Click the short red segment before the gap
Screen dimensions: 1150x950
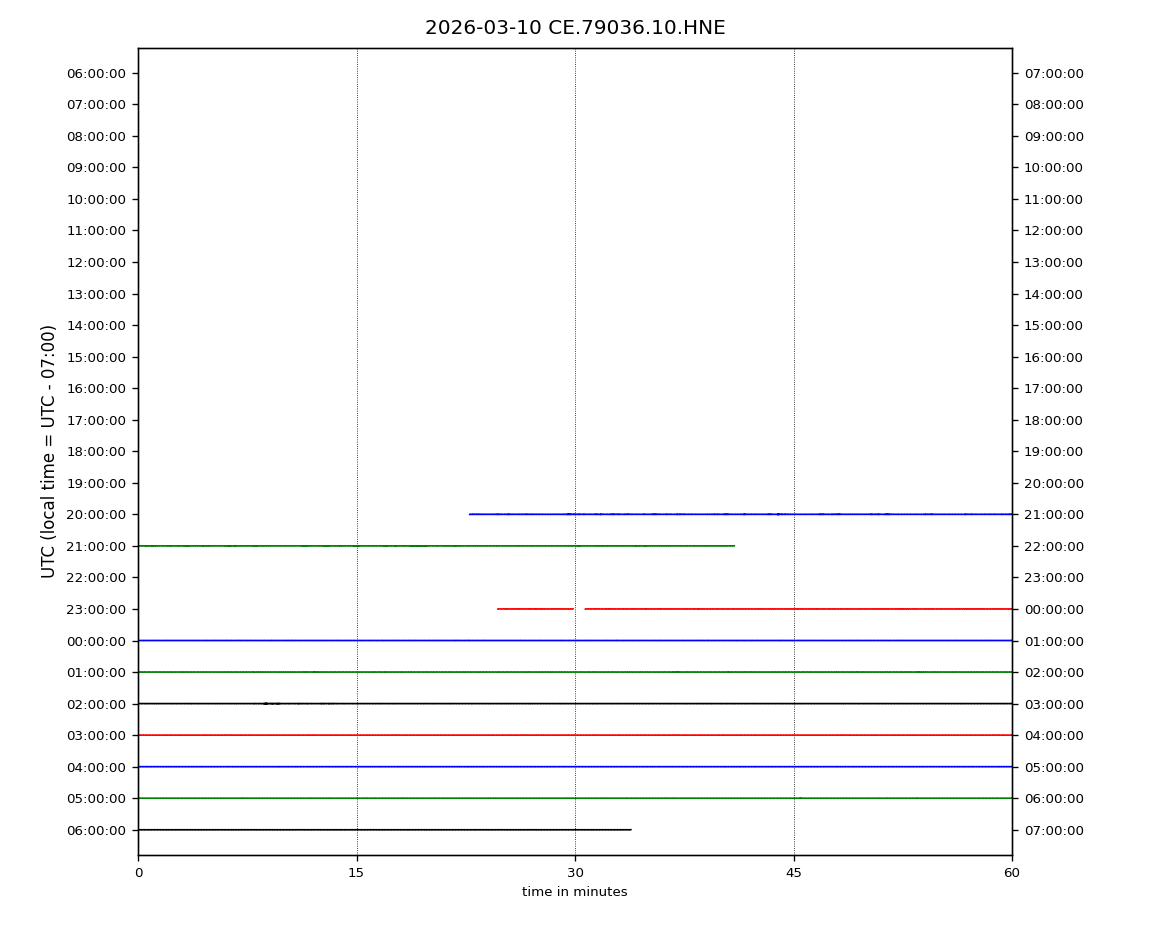click(535, 609)
